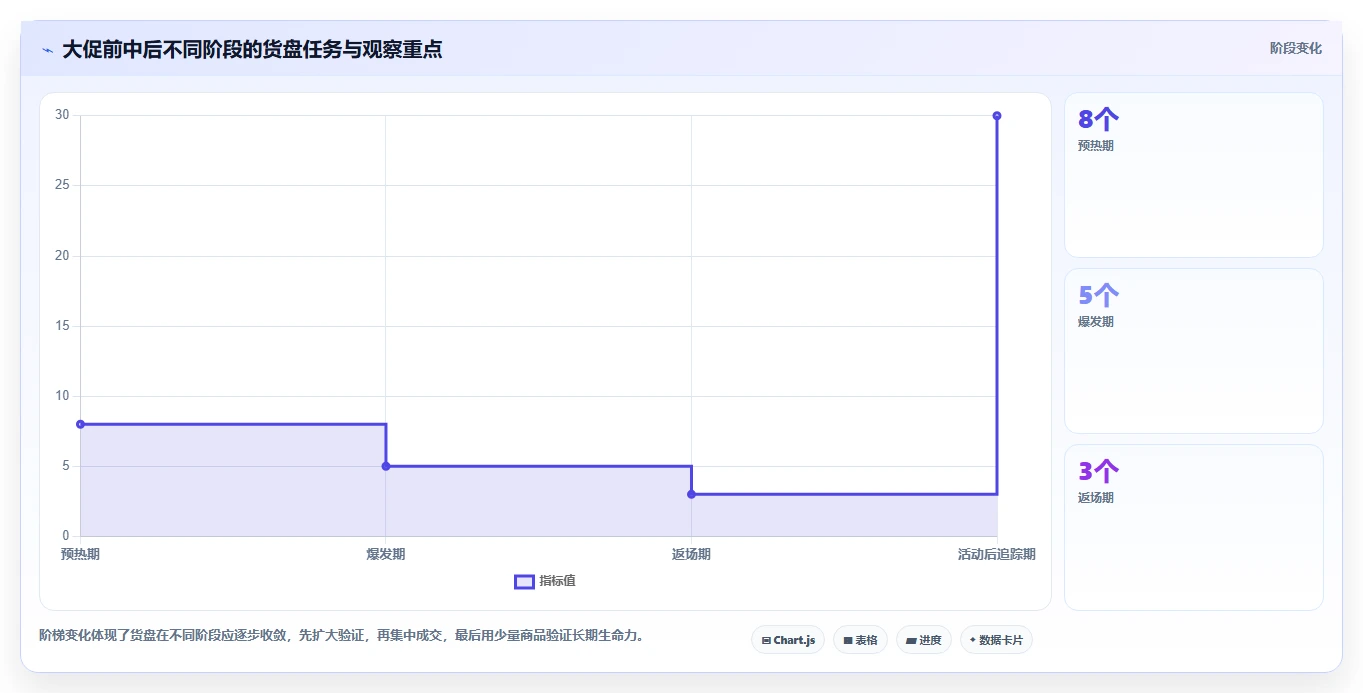This screenshot has height=693, width=1363.
Task: Click the y-axis value 15
Action: click(62, 326)
